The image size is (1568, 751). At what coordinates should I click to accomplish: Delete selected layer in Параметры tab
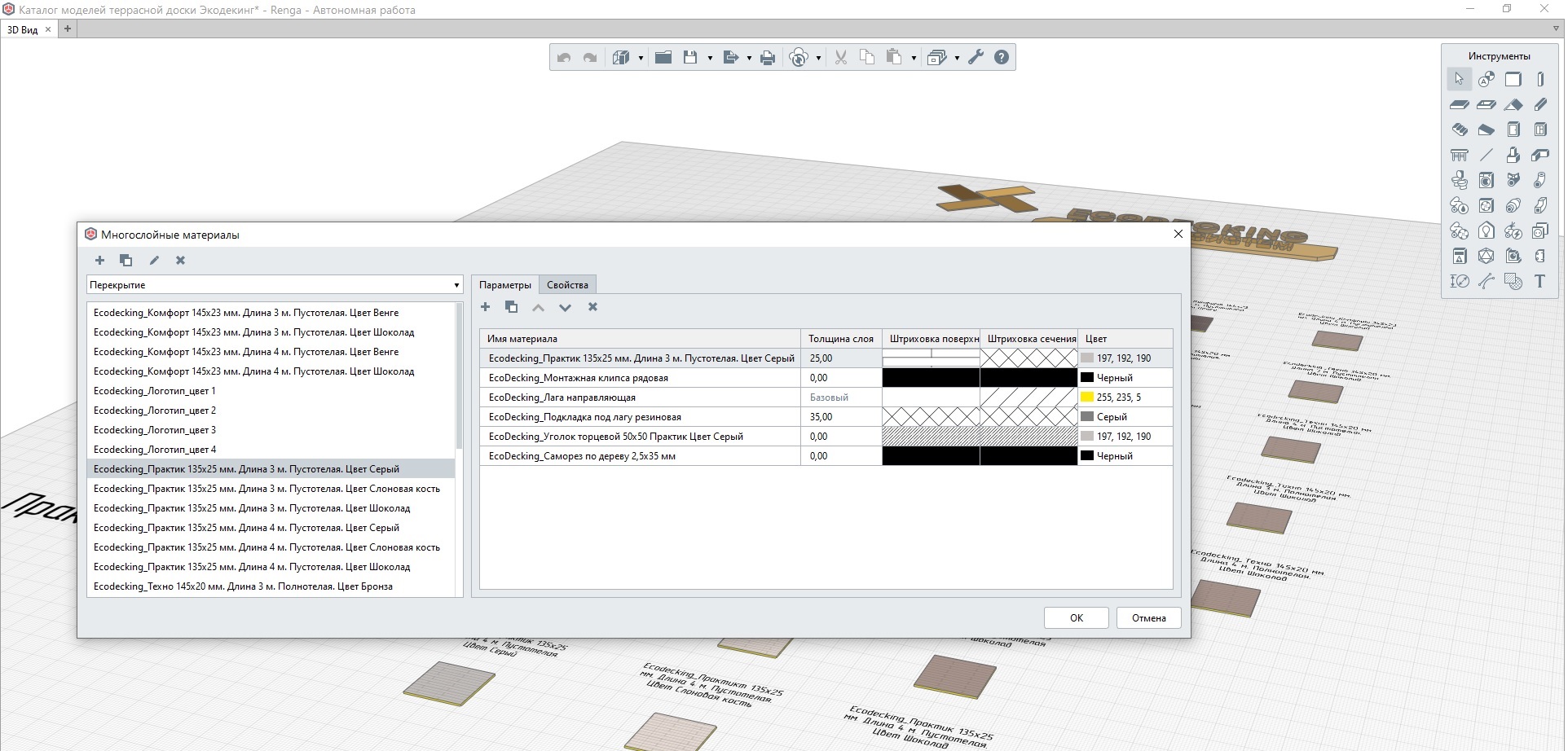pyautogui.click(x=592, y=307)
